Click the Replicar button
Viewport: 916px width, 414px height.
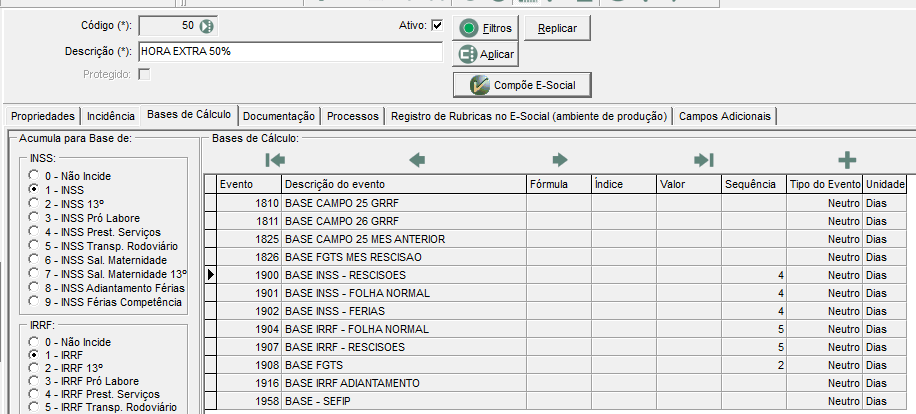tap(557, 28)
